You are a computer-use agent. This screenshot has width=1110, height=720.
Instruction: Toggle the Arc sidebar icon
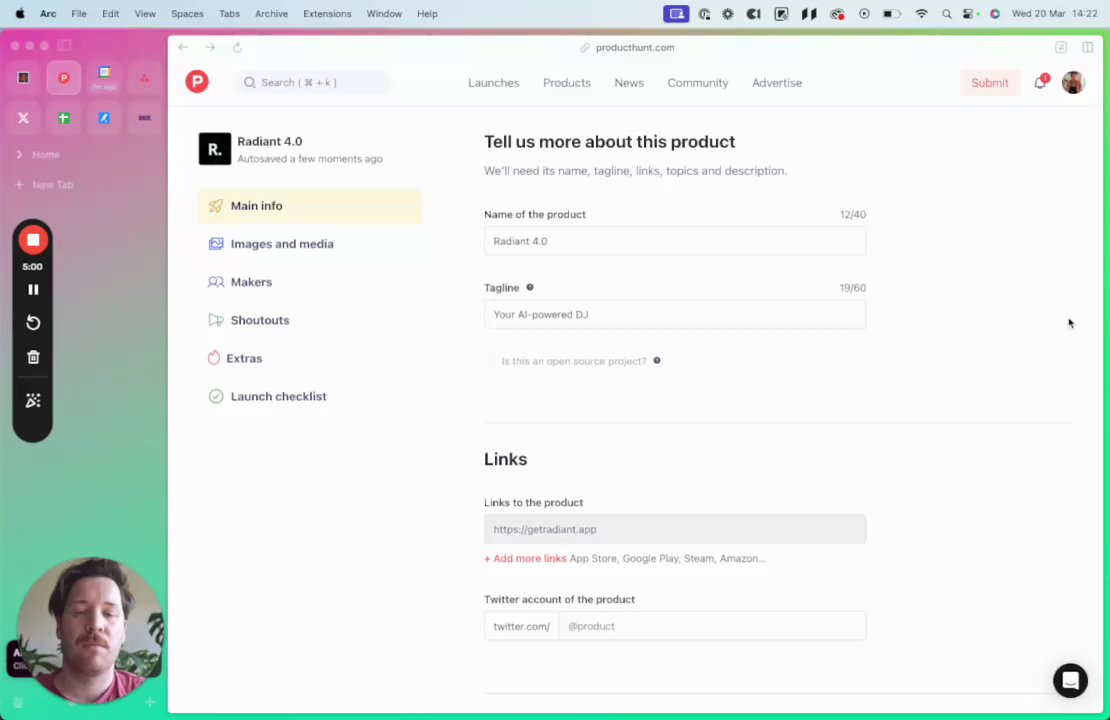click(x=64, y=45)
